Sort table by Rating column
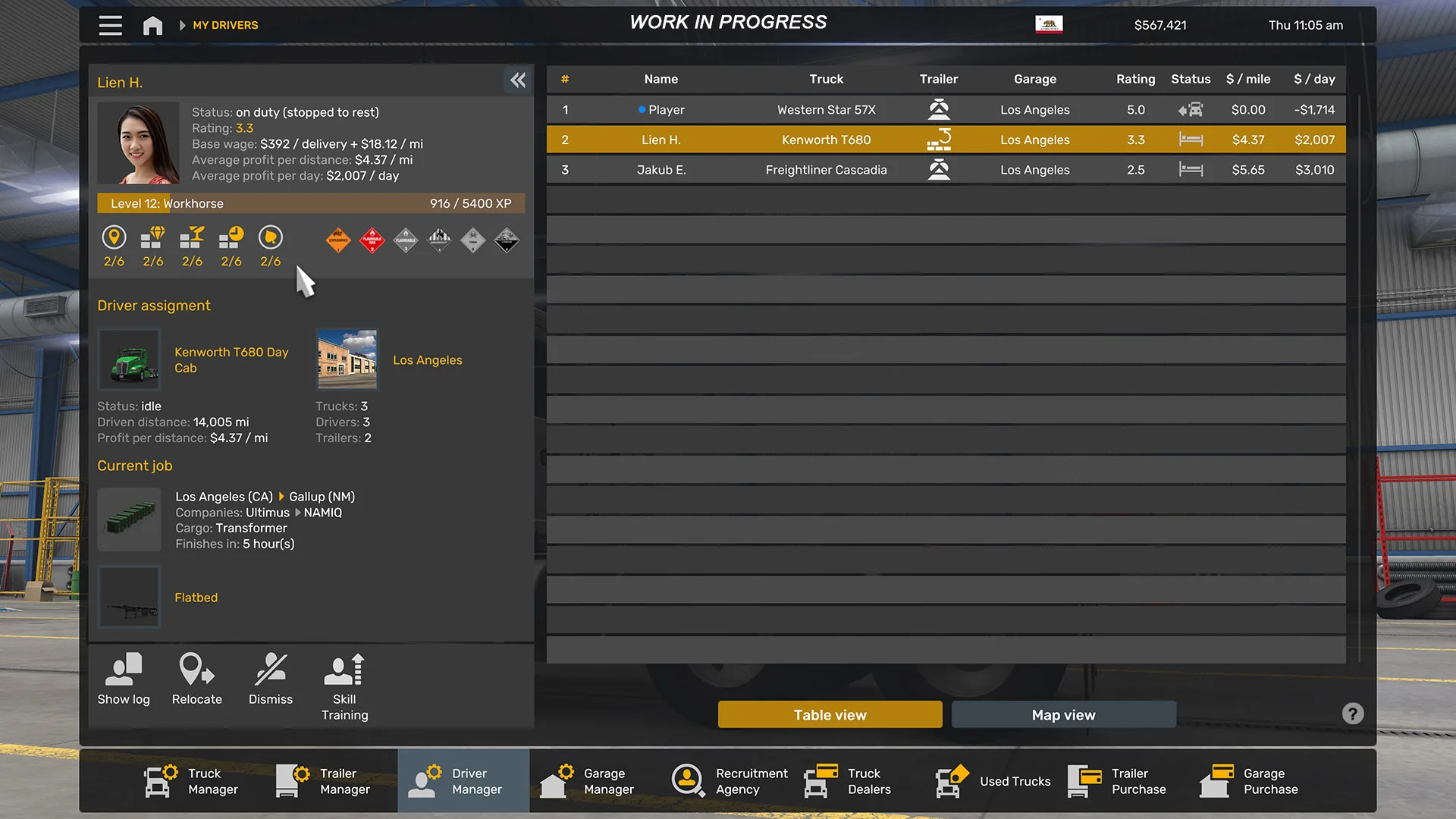Viewport: 1456px width, 819px height. pos(1135,79)
